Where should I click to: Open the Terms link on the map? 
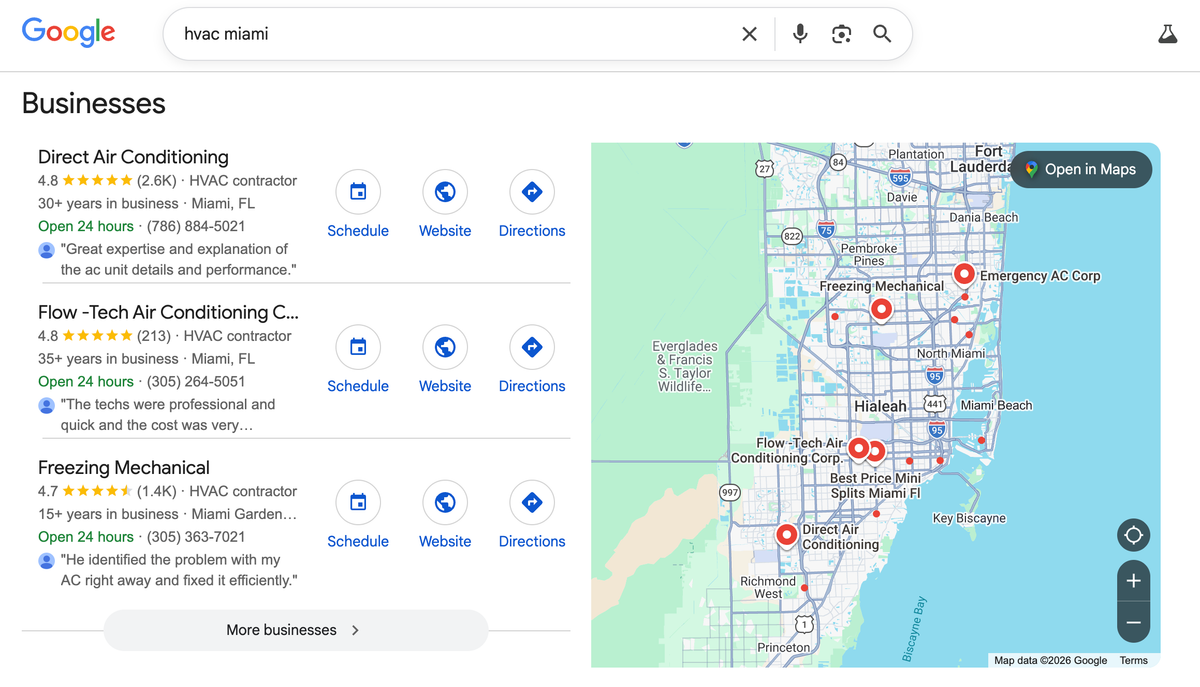(x=1133, y=660)
